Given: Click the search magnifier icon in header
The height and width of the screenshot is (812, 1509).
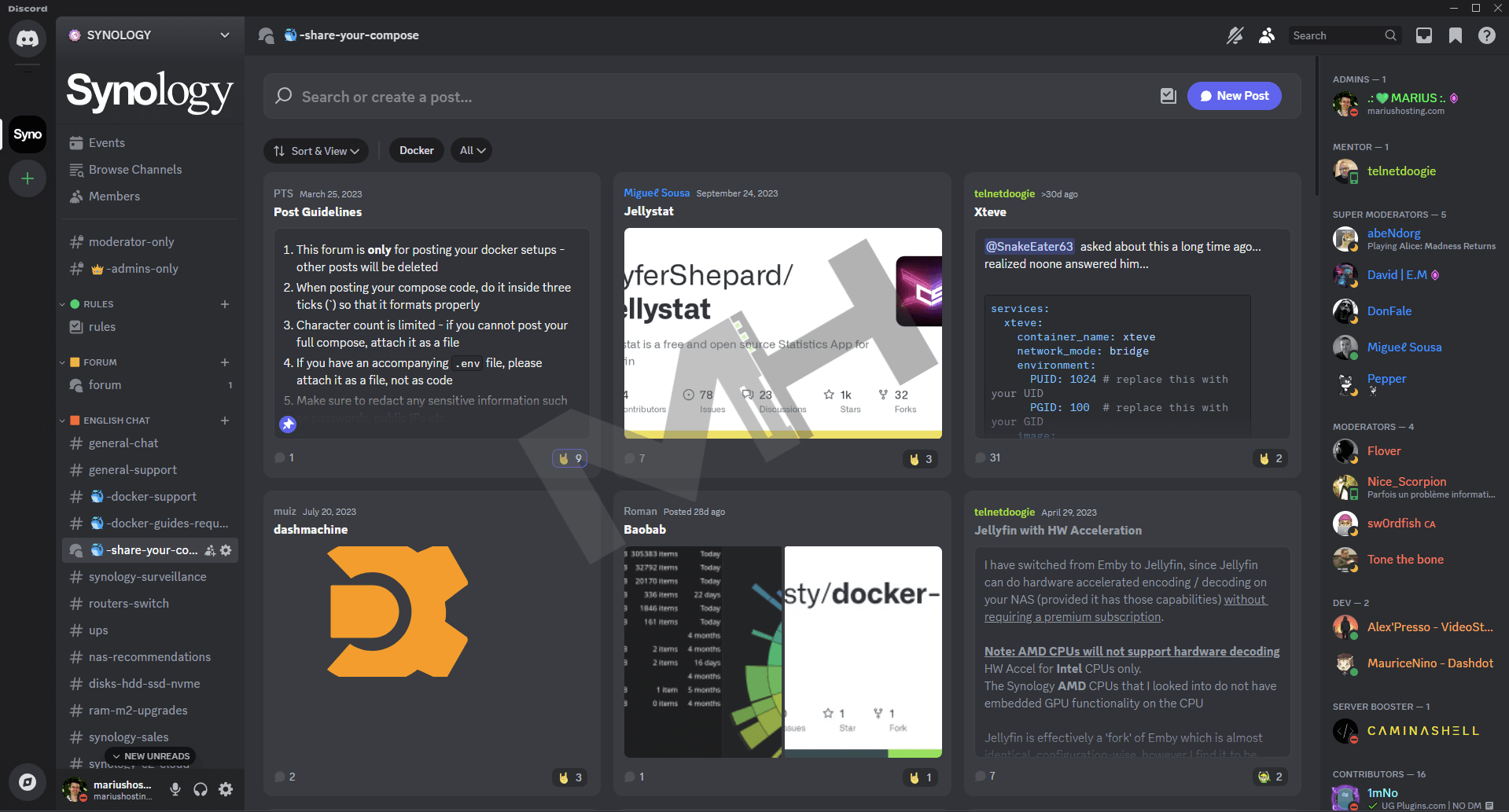Looking at the screenshot, I should (x=1390, y=35).
